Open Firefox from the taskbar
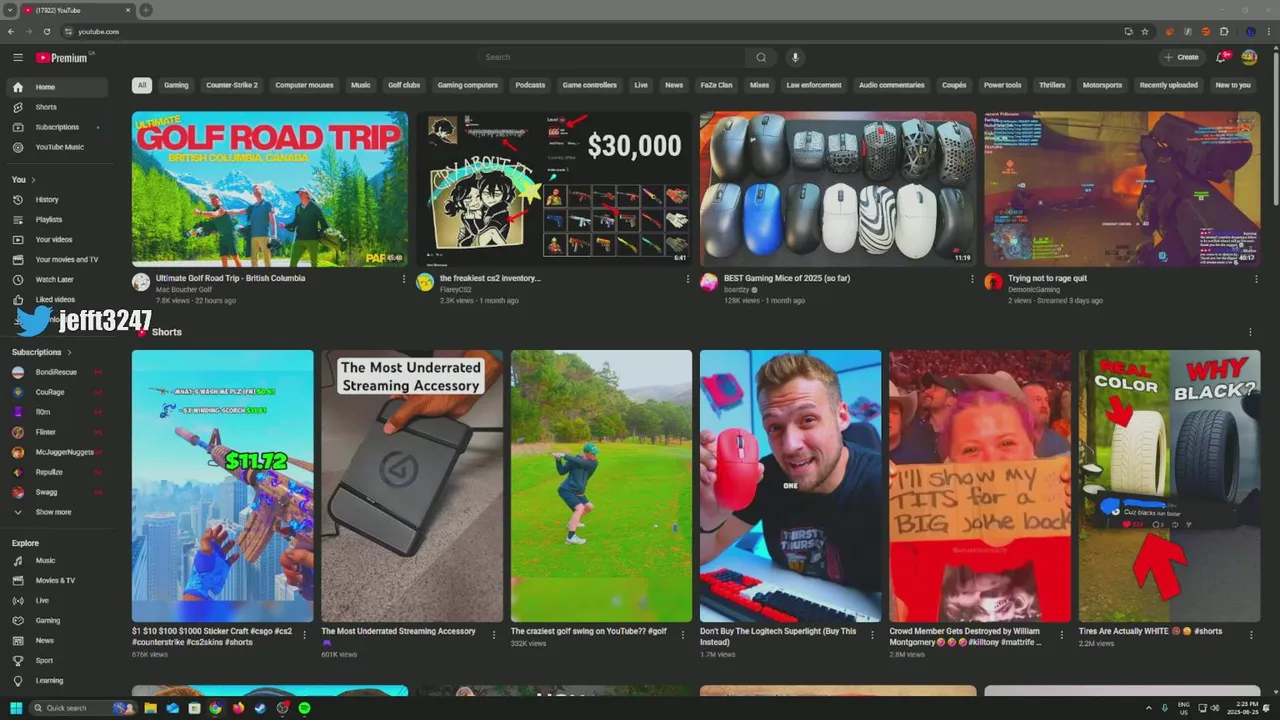The width and height of the screenshot is (1280, 720). [x=238, y=708]
